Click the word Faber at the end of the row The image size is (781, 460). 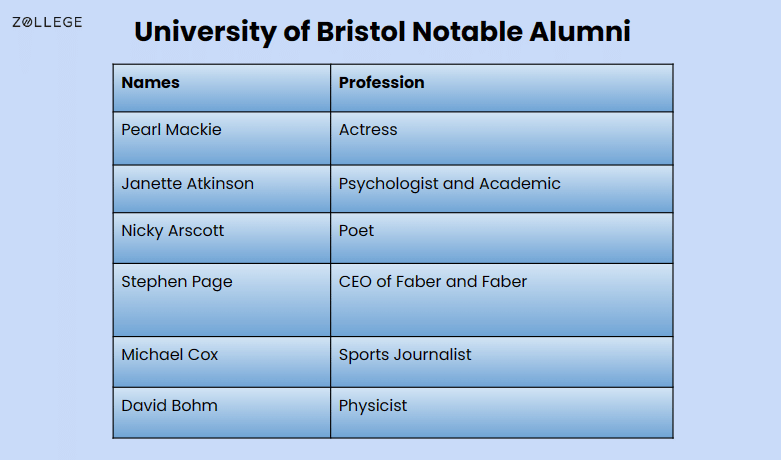pyautogui.click(x=504, y=282)
